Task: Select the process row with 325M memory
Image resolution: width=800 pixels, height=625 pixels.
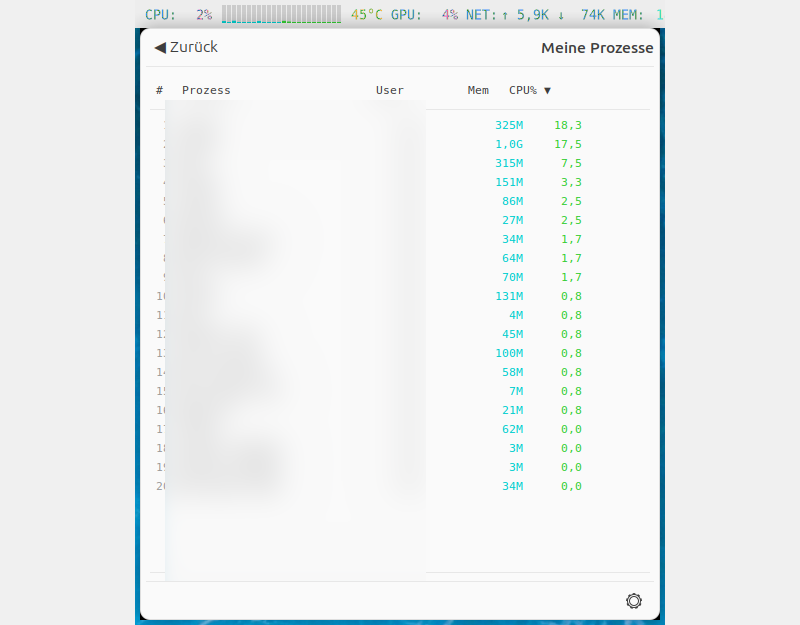Action: tap(400, 125)
